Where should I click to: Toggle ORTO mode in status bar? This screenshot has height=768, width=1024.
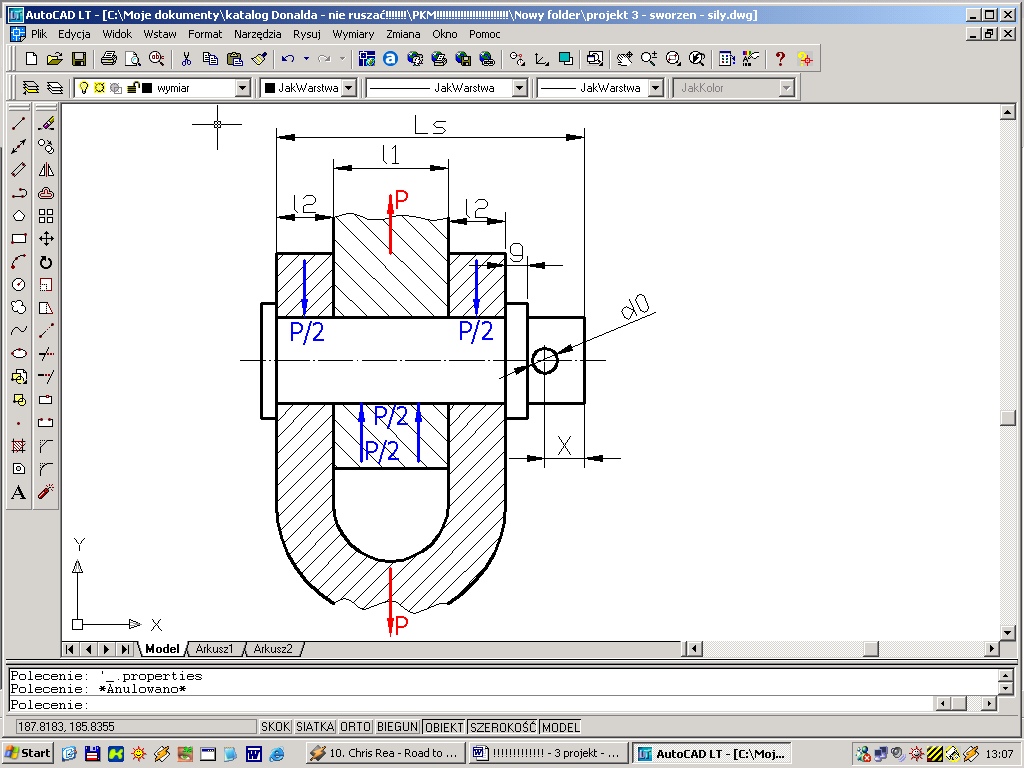pyautogui.click(x=354, y=727)
